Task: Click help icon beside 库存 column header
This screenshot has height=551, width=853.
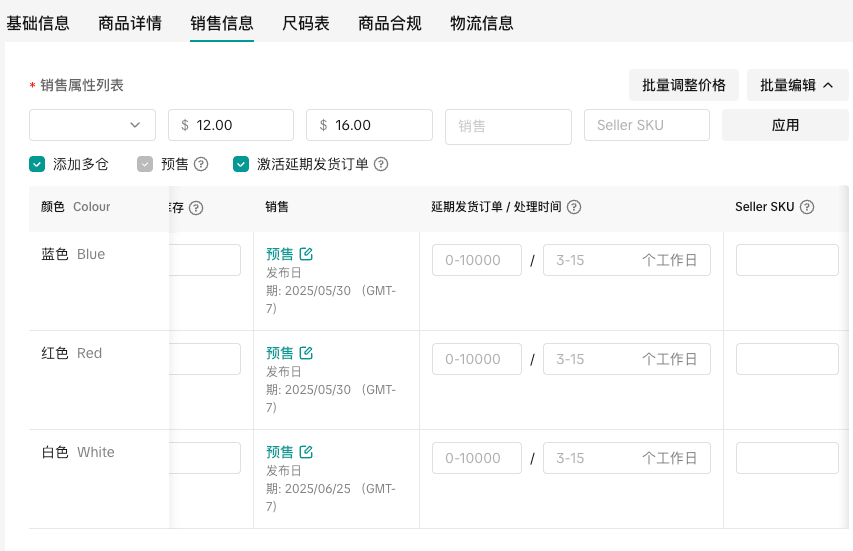Action: pyautogui.click(x=196, y=208)
